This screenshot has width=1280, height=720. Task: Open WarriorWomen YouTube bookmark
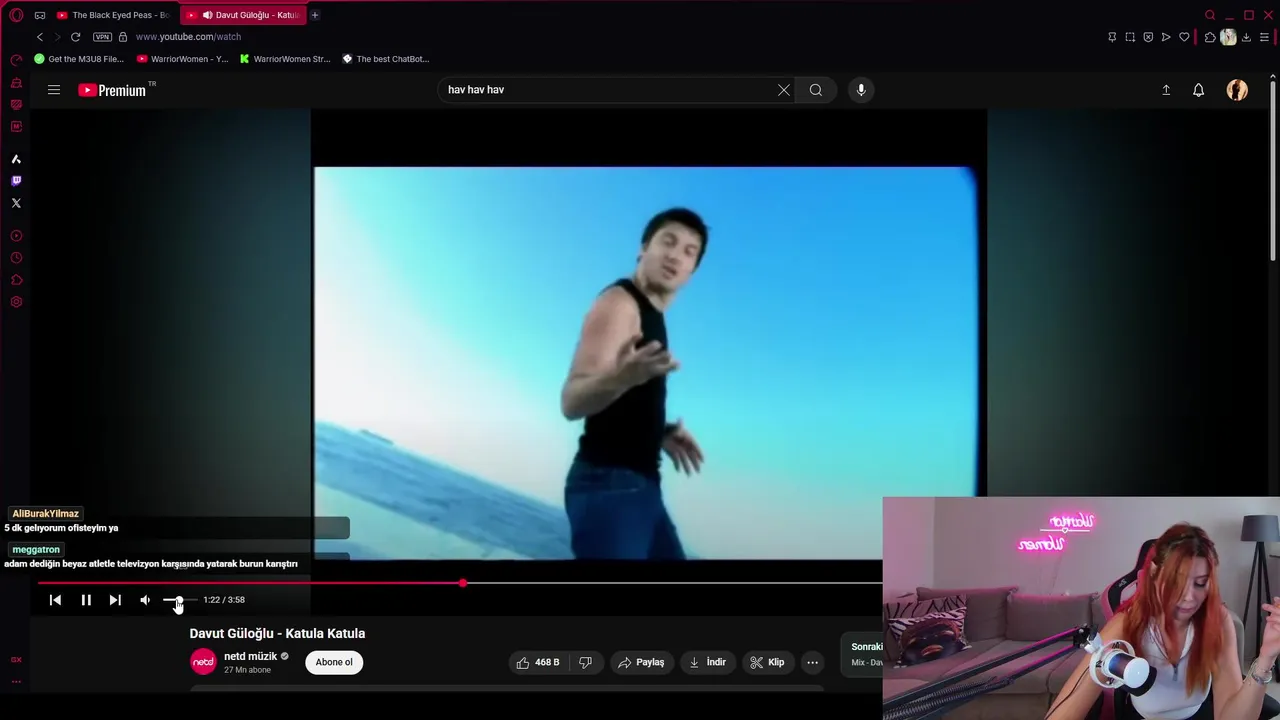[182, 59]
